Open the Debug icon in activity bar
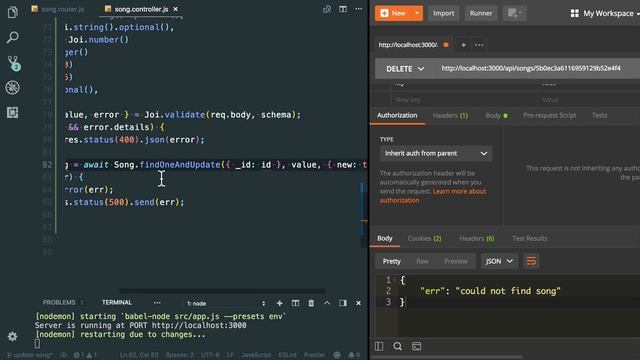The image size is (640, 360). tap(12, 87)
